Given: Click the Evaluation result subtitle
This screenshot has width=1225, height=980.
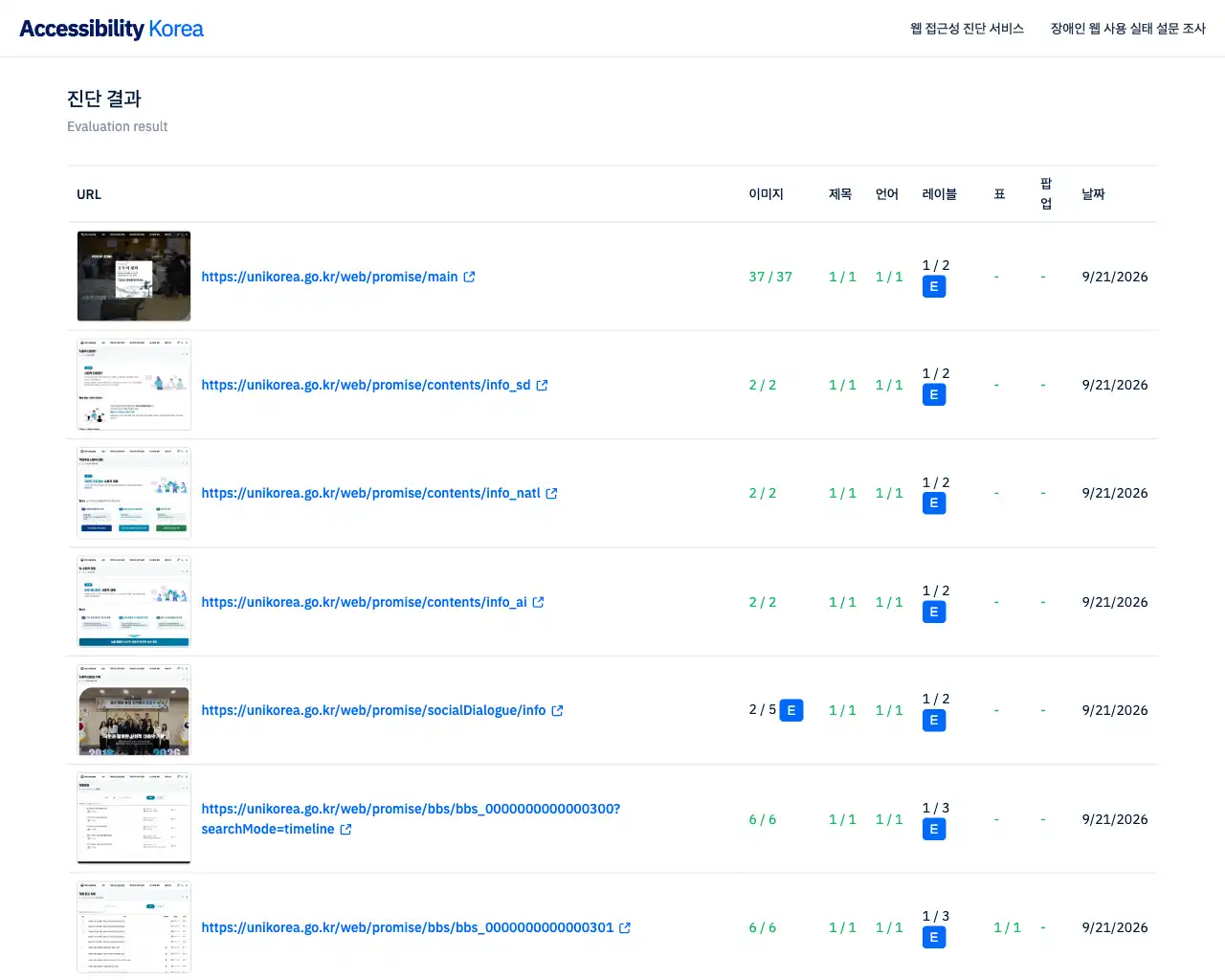Looking at the screenshot, I should (x=117, y=126).
